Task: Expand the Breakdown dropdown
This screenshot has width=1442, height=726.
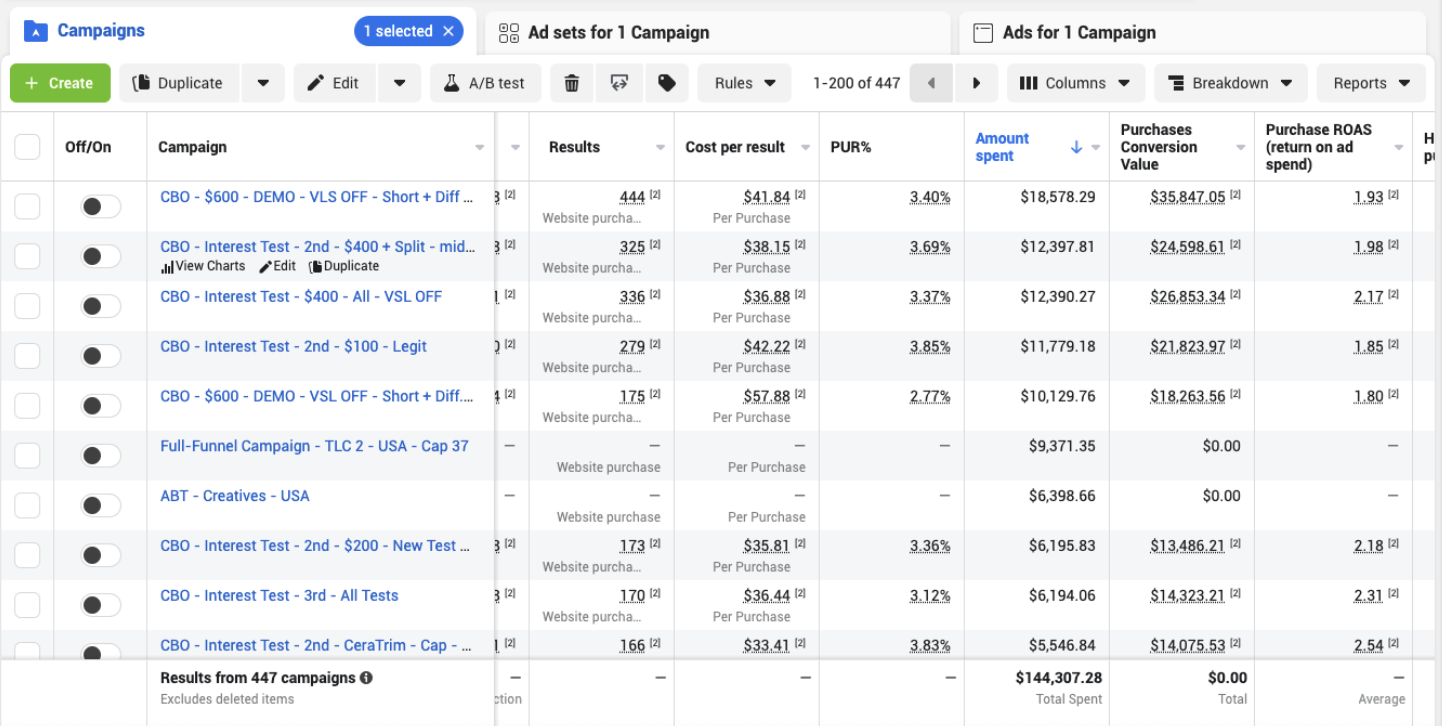Action: point(1230,83)
